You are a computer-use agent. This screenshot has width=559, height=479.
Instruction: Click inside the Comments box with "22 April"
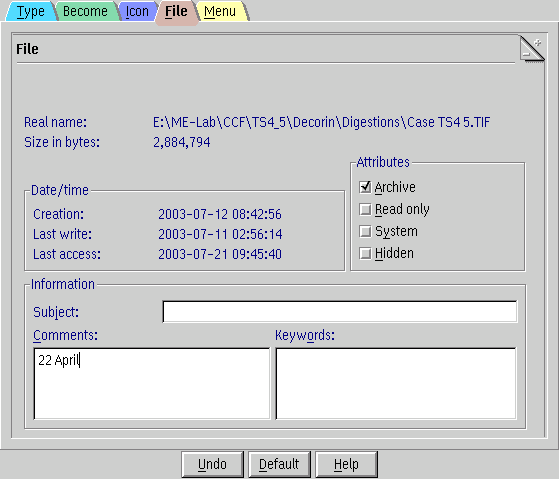pyautogui.click(x=152, y=383)
